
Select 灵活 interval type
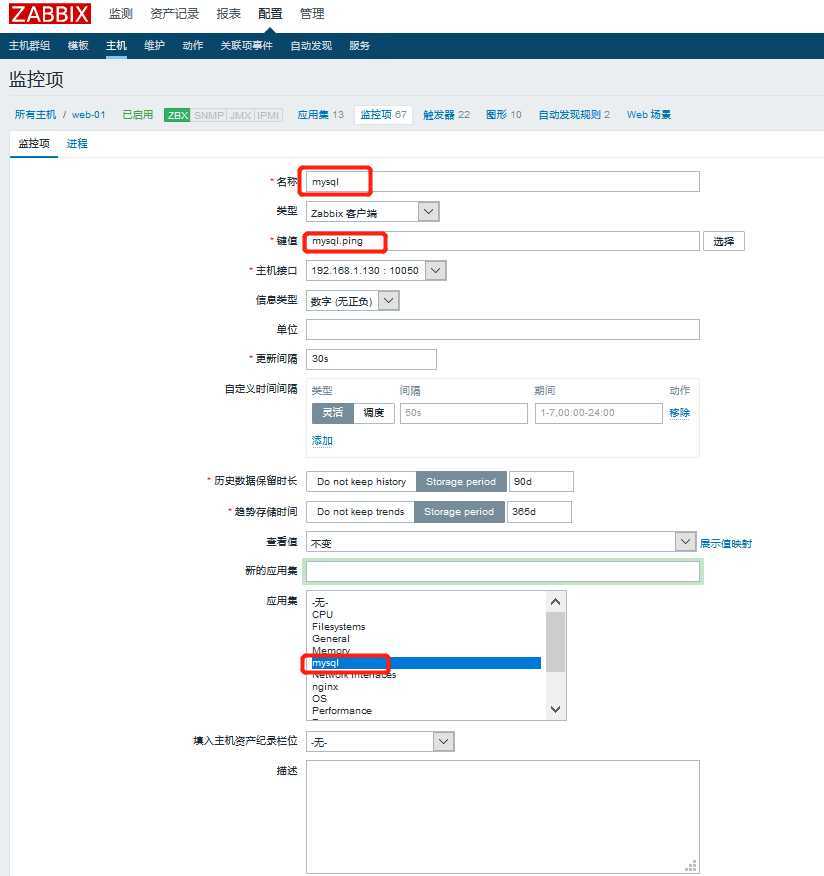point(333,413)
